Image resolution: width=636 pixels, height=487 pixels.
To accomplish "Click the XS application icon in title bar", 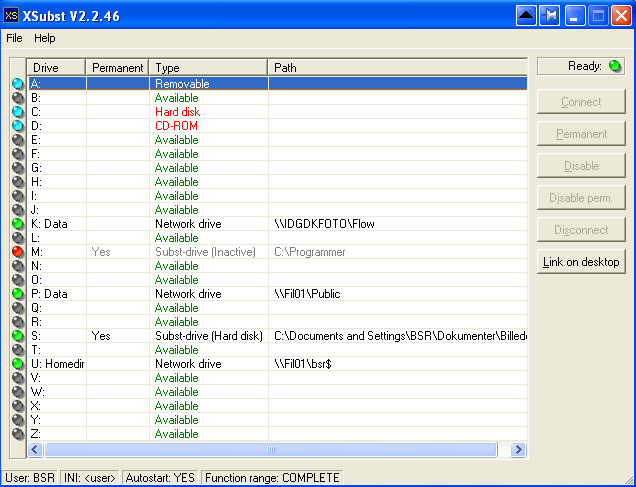I will pyautogui.click(x=11, y=15).
